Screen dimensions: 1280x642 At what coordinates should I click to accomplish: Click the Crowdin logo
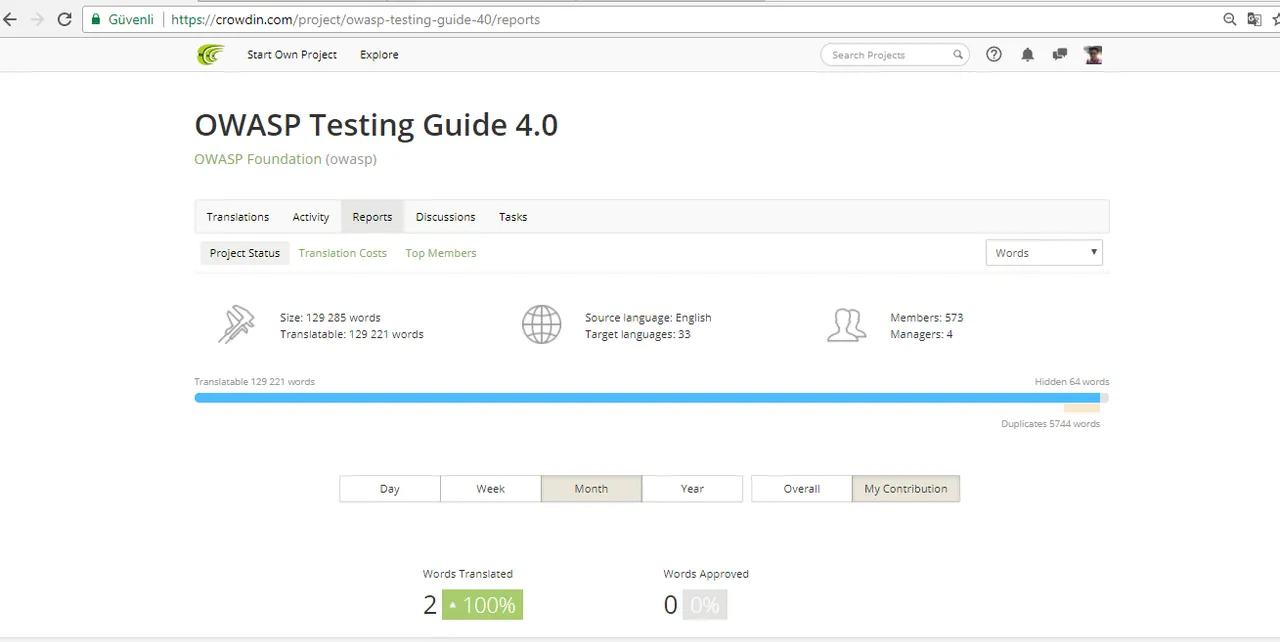[210, 55]
